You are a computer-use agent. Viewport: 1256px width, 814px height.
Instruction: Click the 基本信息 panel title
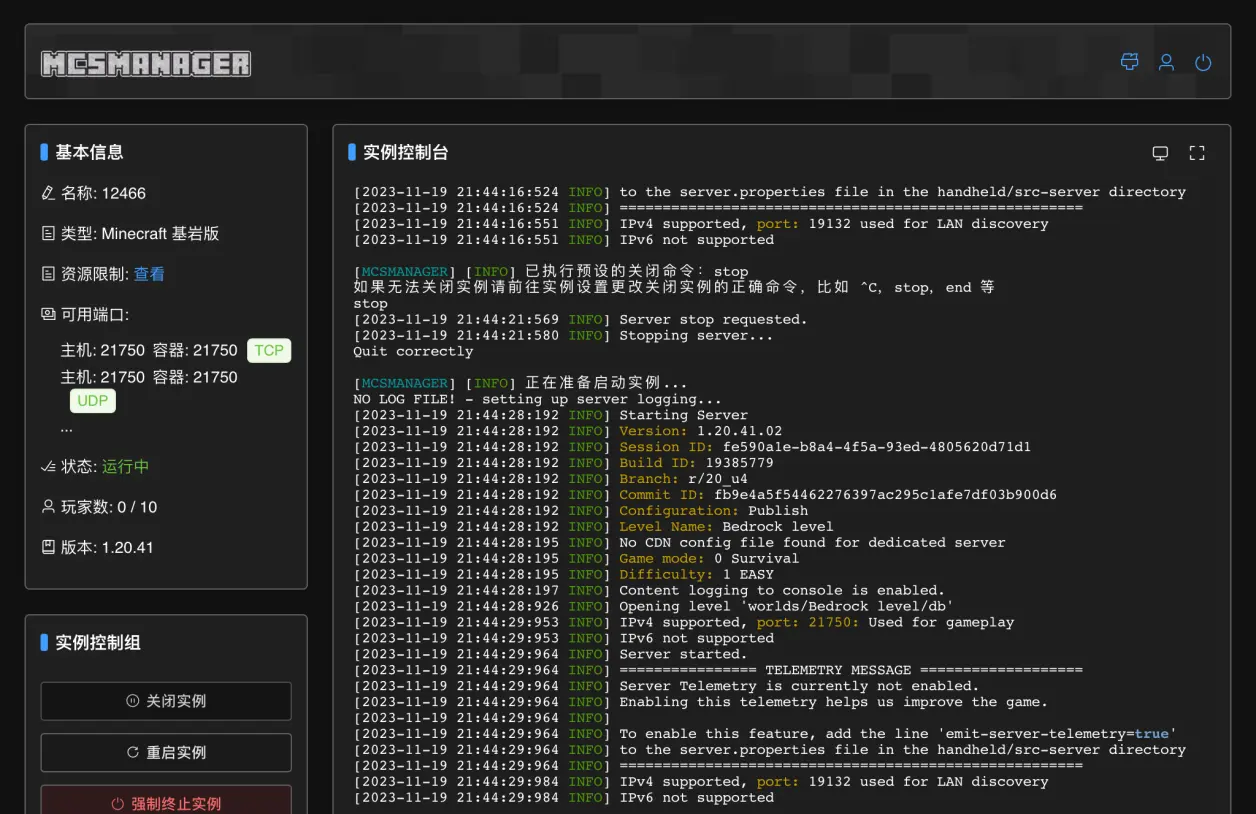pos(89,152)
